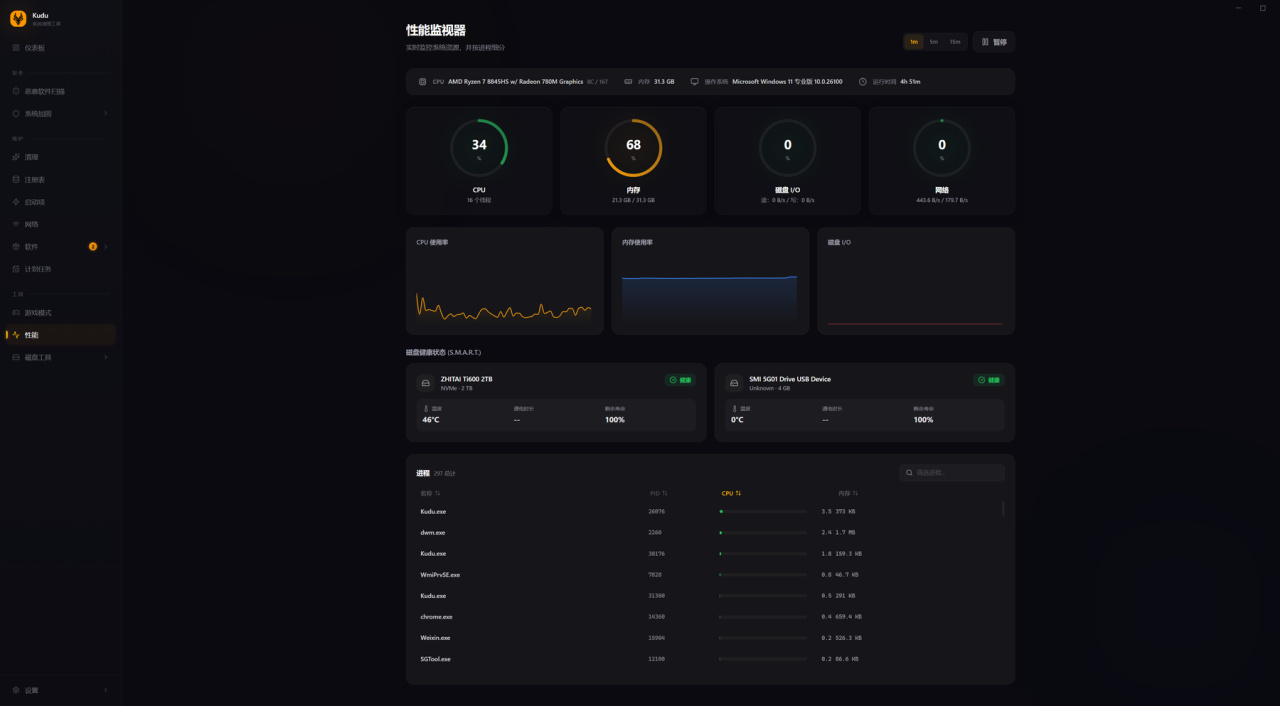Open the 软件 section in the sidebar
The image size is (1280, 706).
pos(59,246)
